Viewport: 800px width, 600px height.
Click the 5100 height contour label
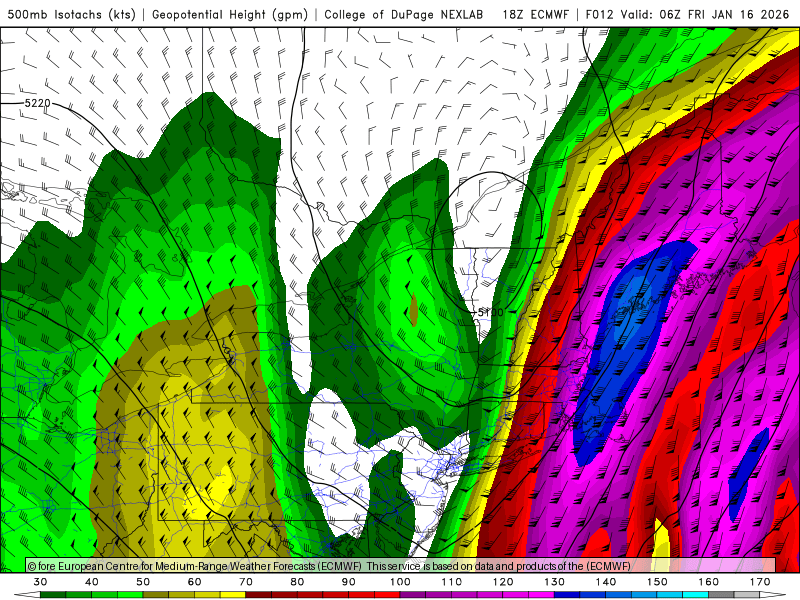(490, 312)
